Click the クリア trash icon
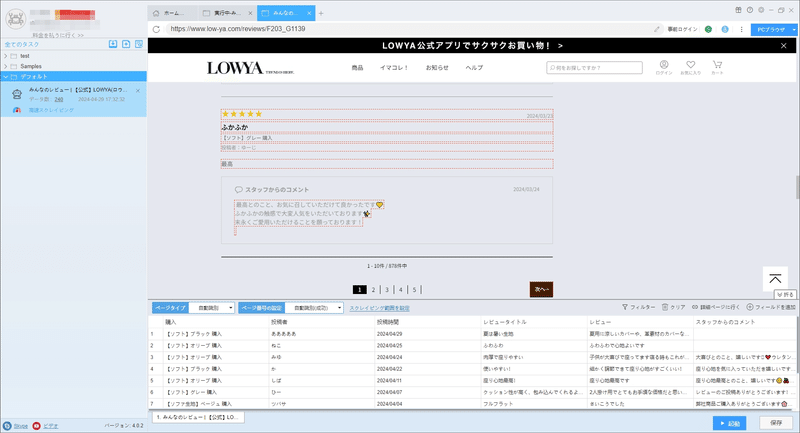Screen dimensions: 800x433 [x=665, y=307]
